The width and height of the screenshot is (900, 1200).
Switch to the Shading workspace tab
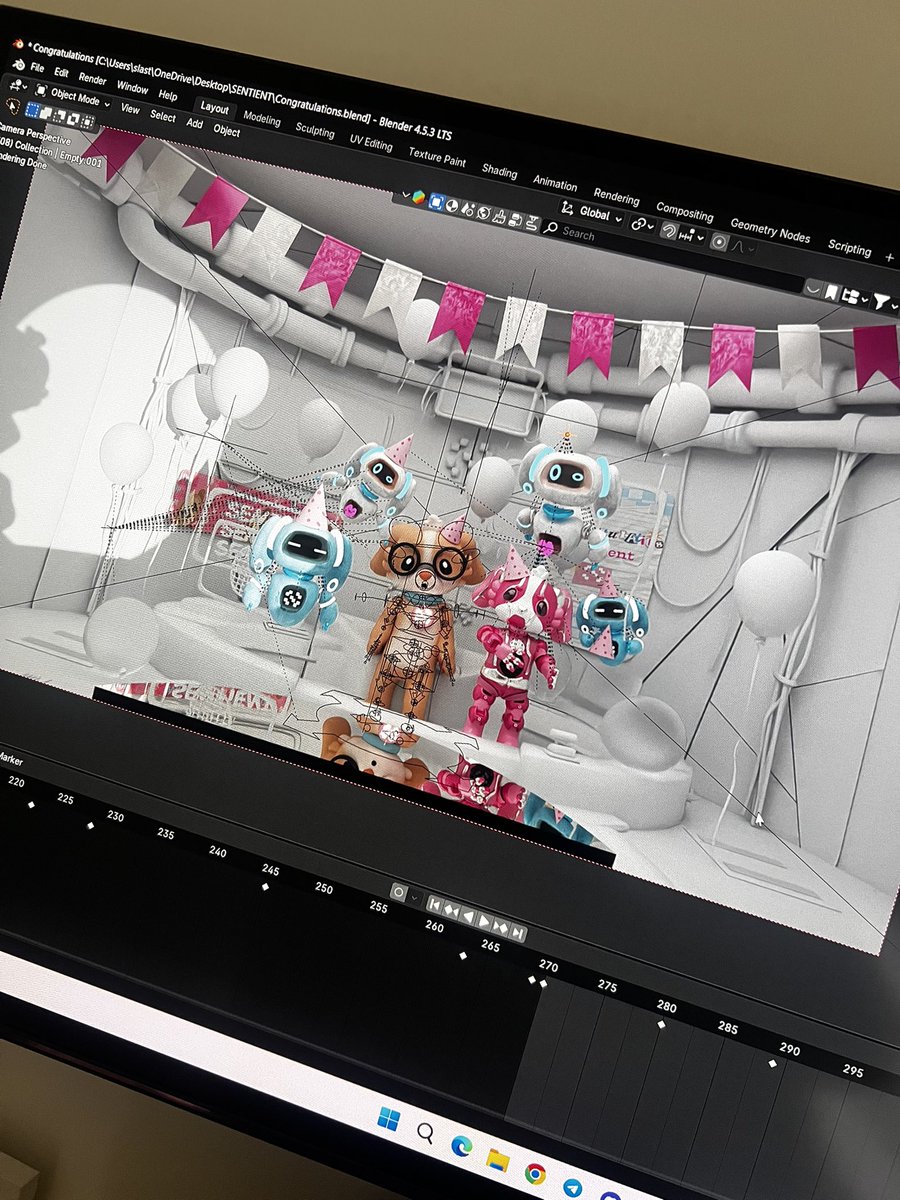pos(499,171)
